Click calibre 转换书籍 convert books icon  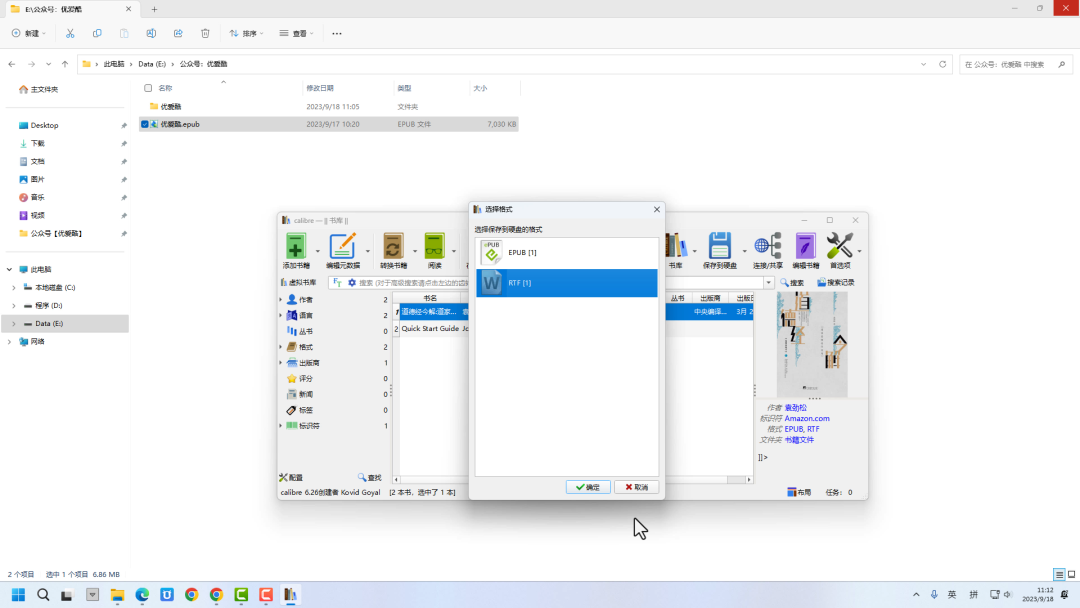pos(393,251)
